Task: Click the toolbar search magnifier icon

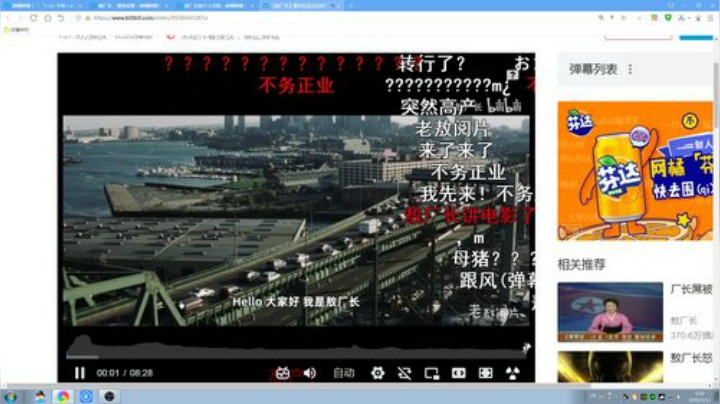Action: [x=601, y=17]
